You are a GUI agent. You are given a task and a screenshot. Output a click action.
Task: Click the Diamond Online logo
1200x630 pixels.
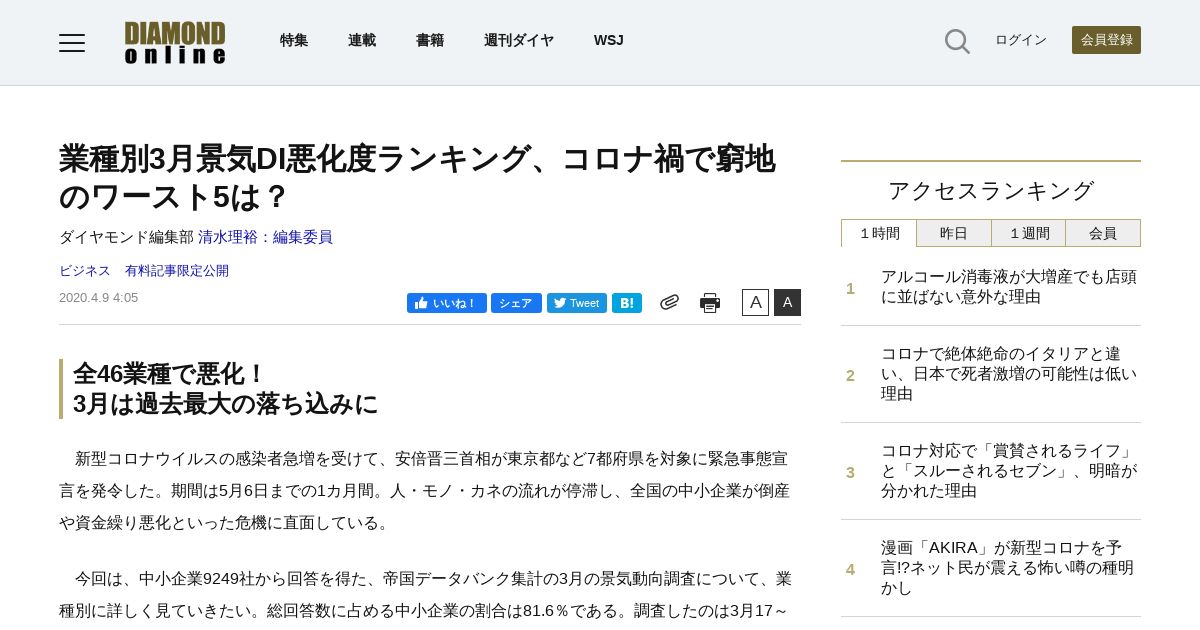[x=175, y=42]
